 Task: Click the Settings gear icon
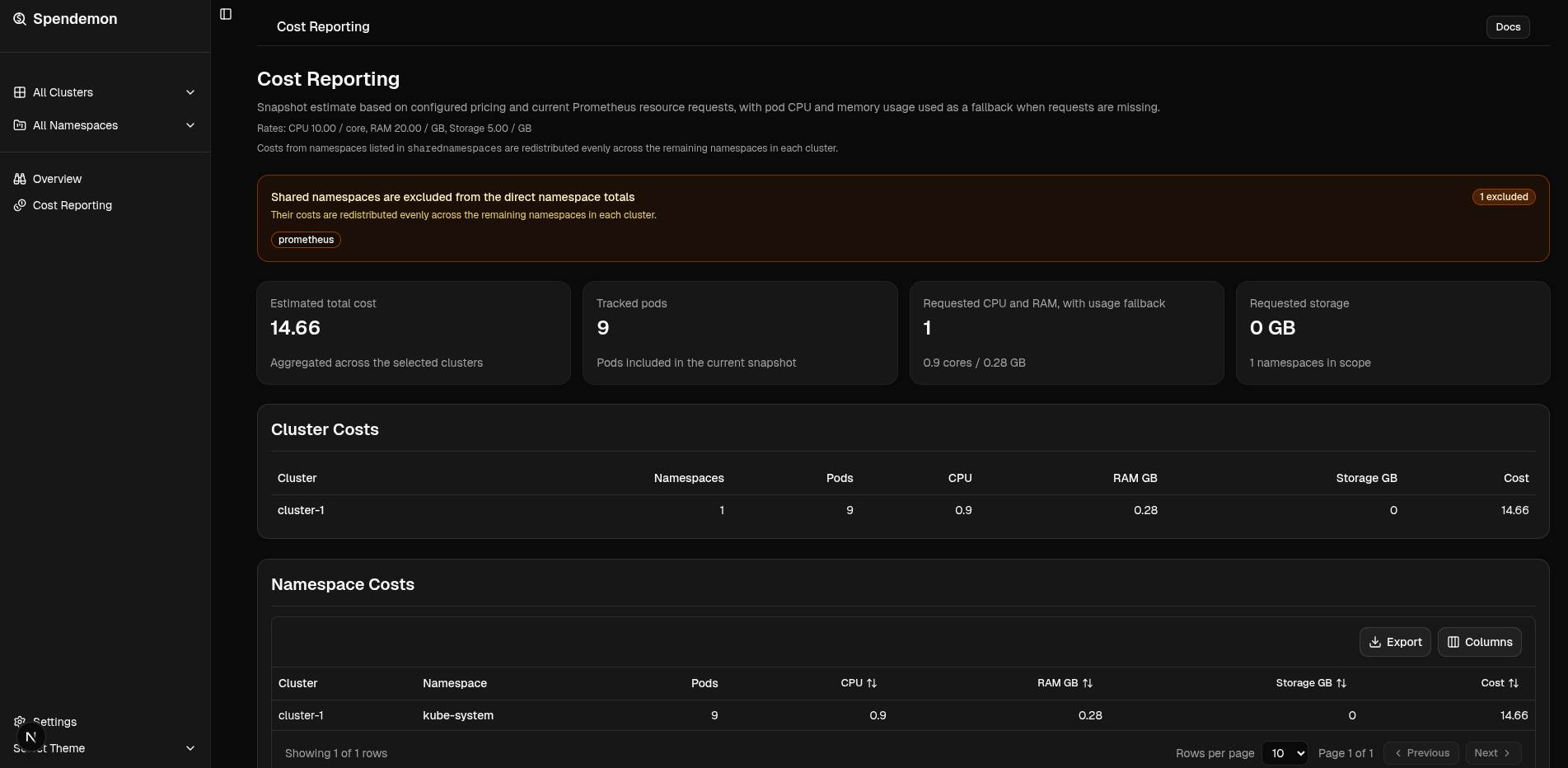point(18,722)
